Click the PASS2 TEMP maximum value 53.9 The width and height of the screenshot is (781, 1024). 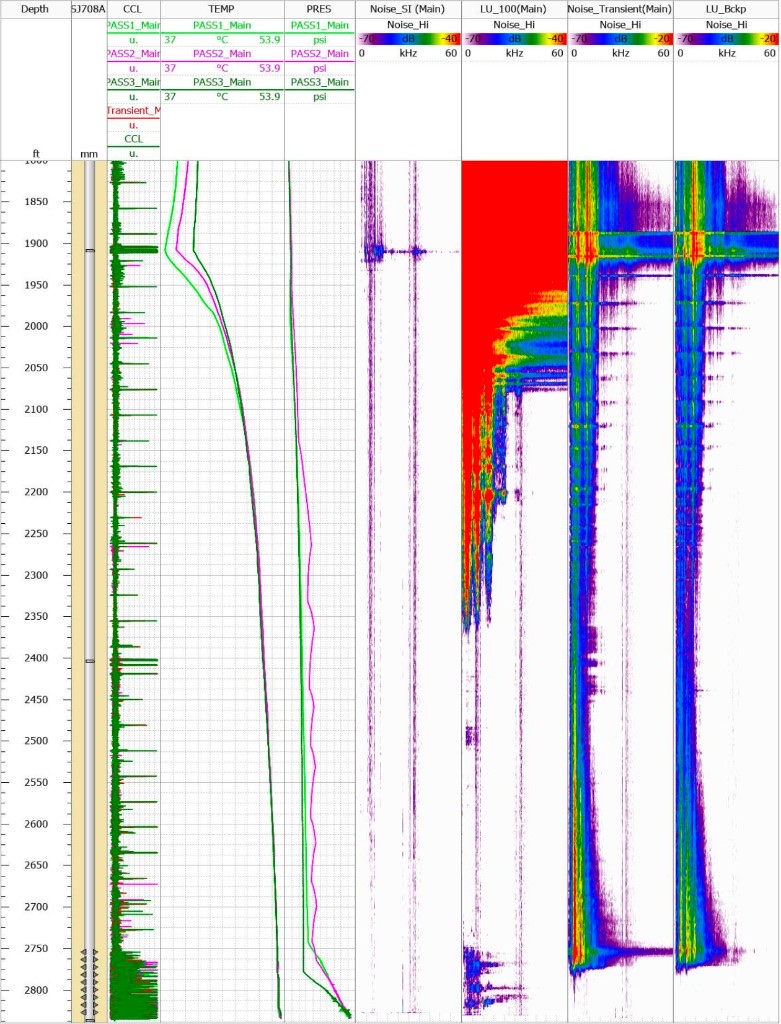point(270,68)
